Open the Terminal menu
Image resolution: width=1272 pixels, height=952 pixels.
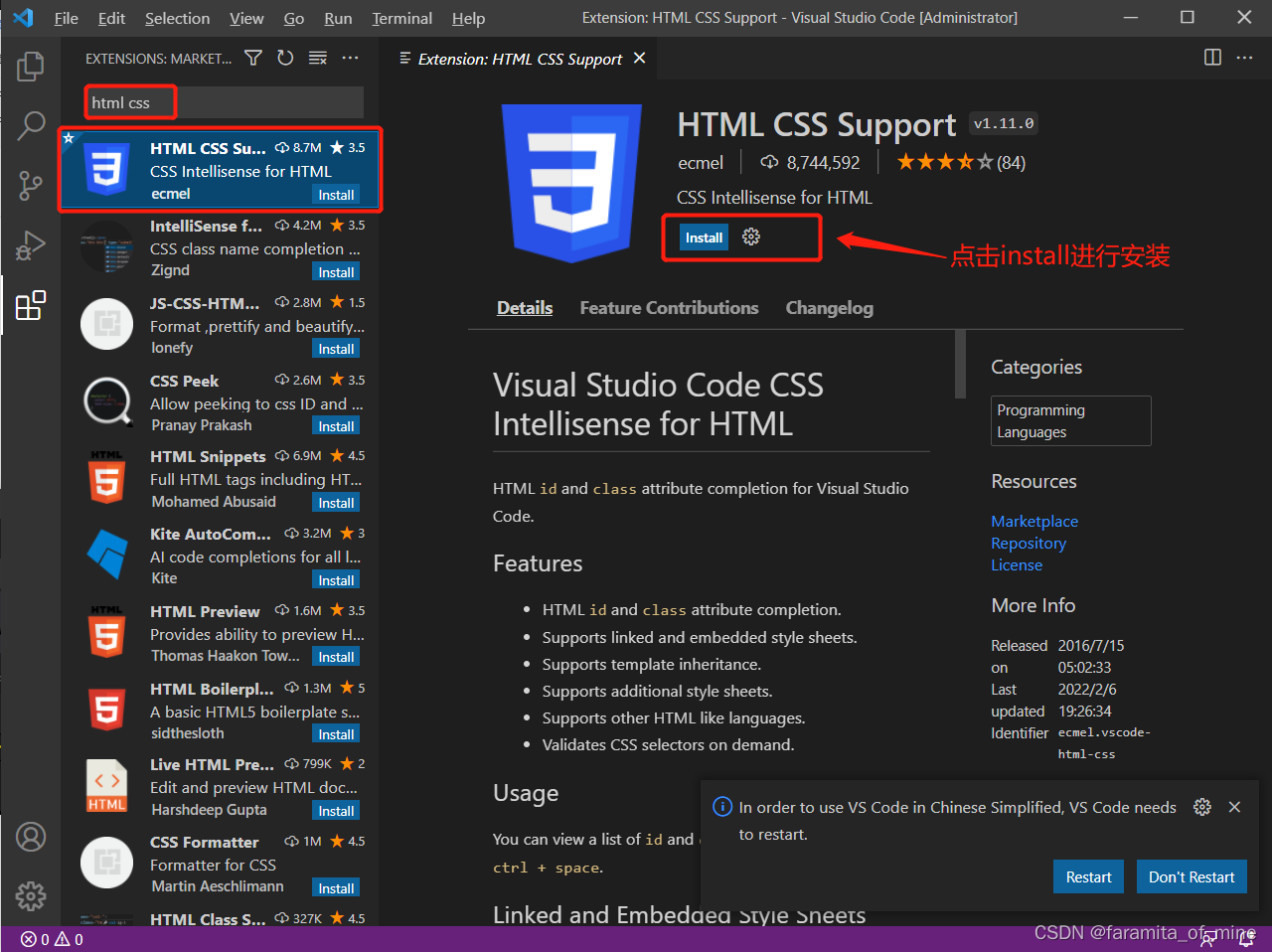click(402, 18)
